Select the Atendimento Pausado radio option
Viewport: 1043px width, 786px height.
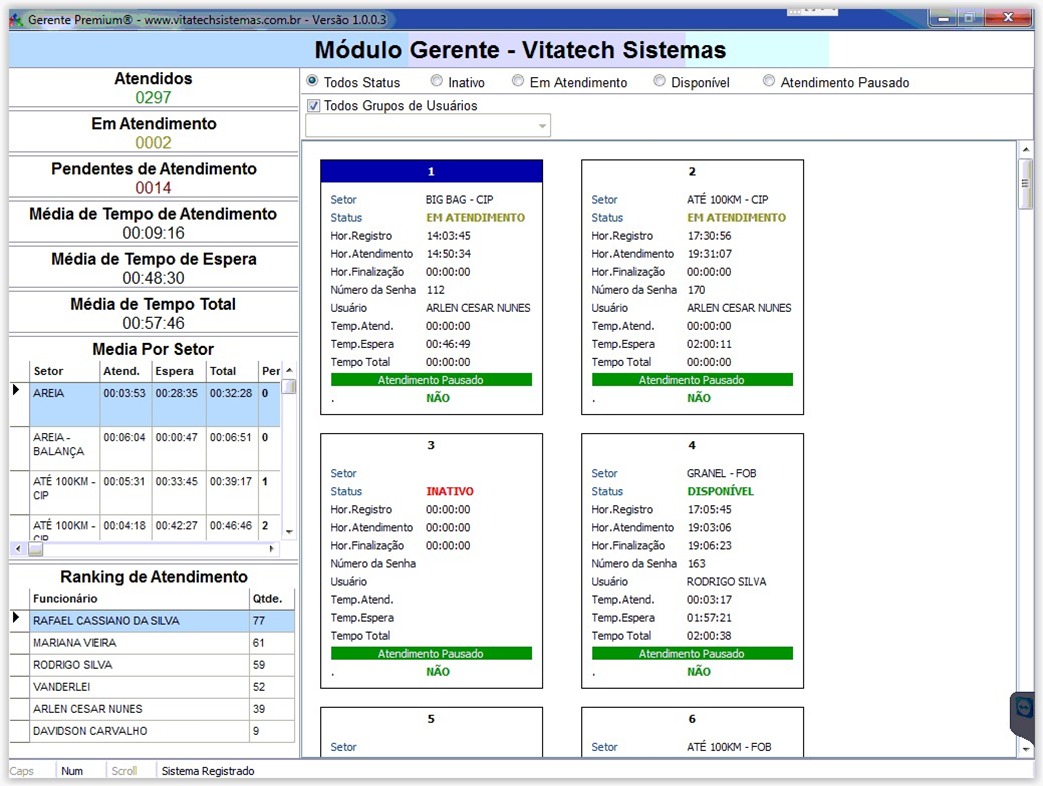click(x=769, y=81)
